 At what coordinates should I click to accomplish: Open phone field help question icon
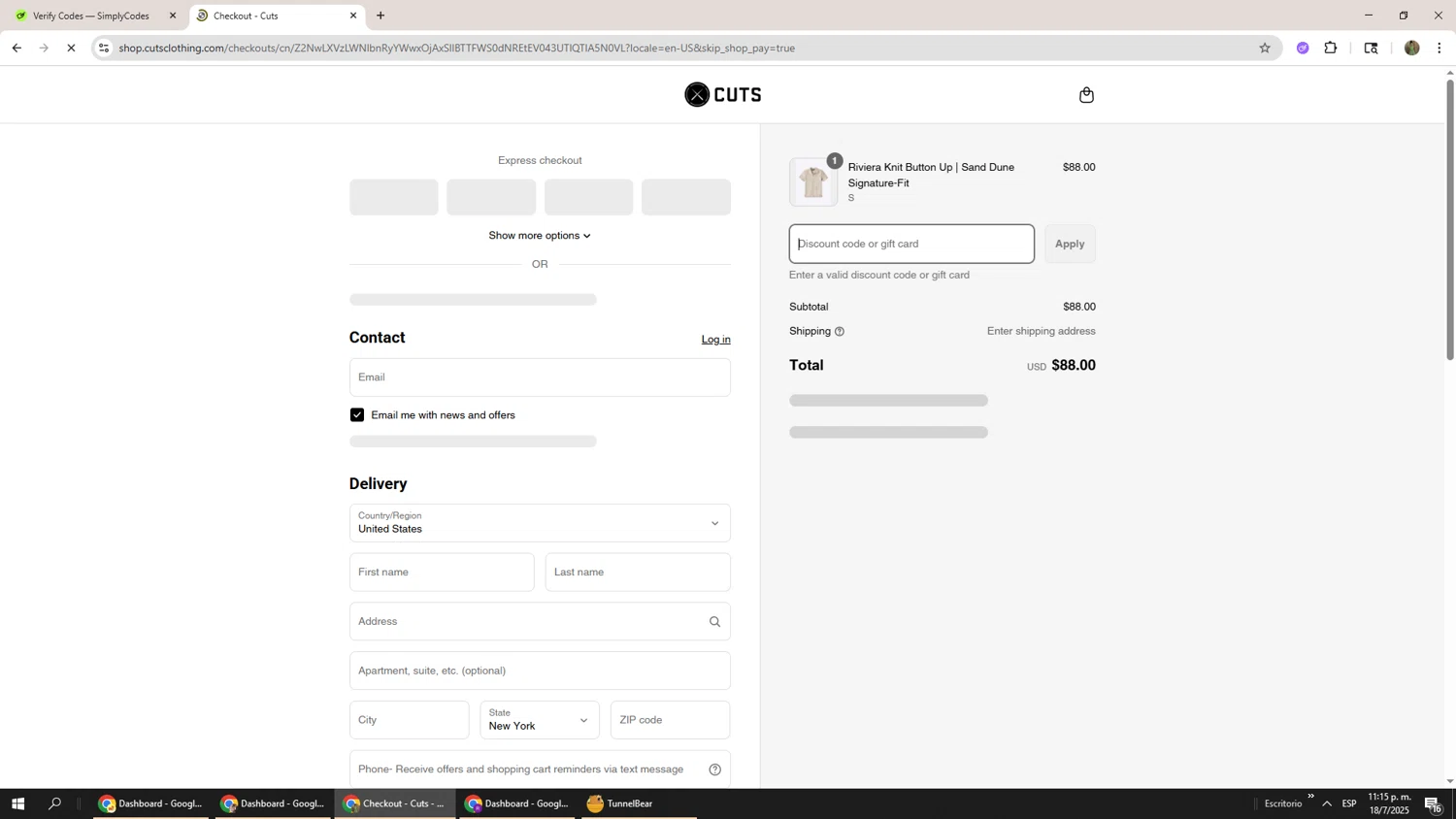click(x=715, y=770)
